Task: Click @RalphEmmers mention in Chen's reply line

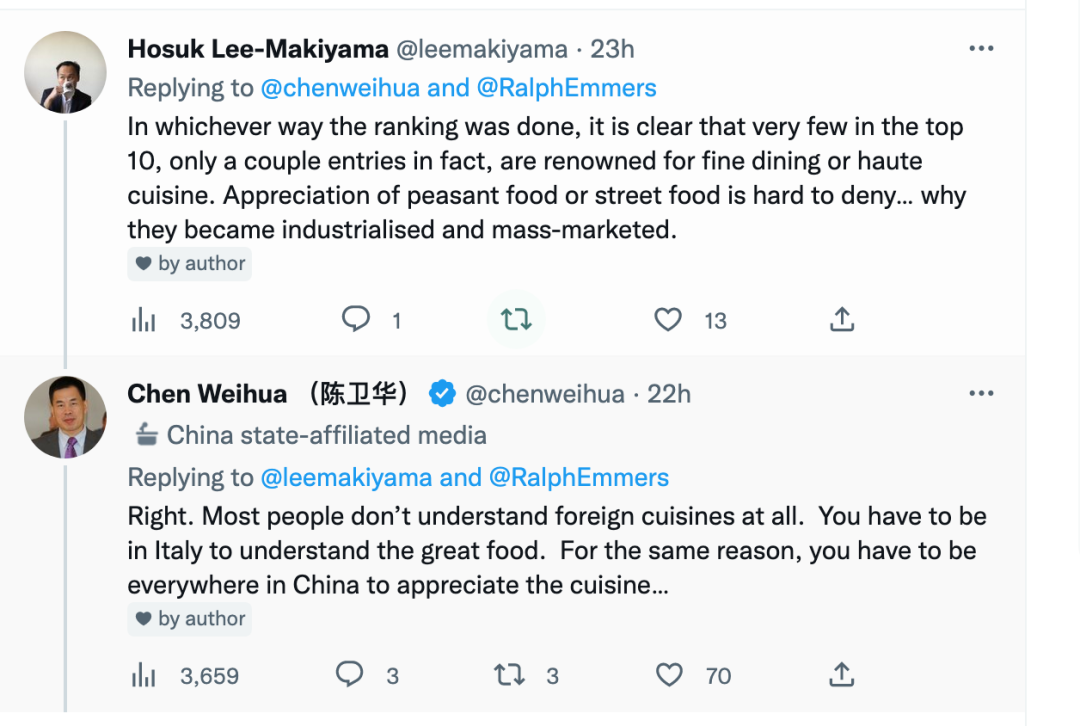Action: 579,477
